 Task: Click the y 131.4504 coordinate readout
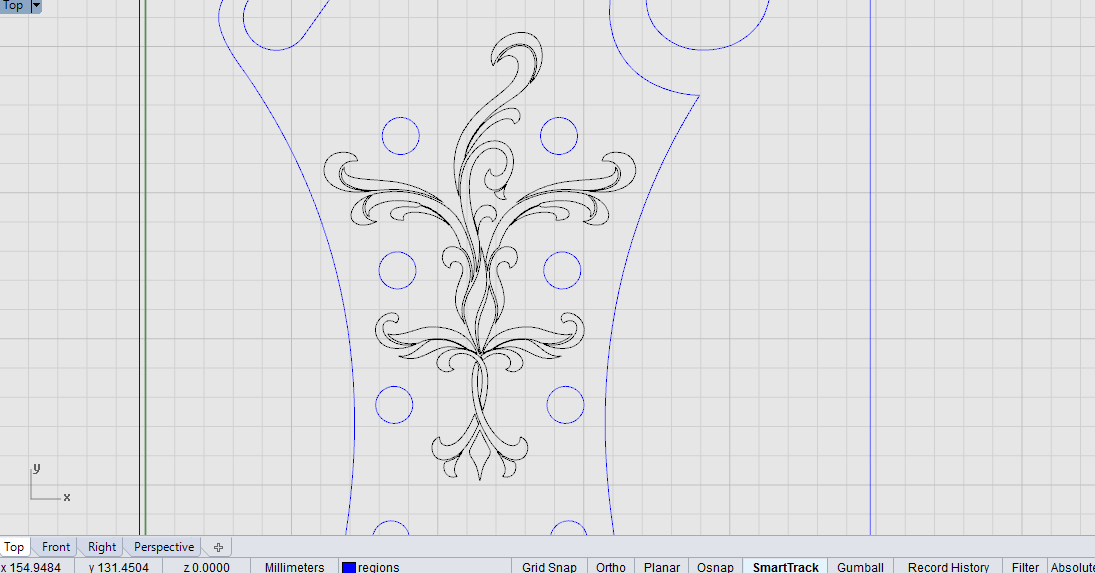point(119,567)
